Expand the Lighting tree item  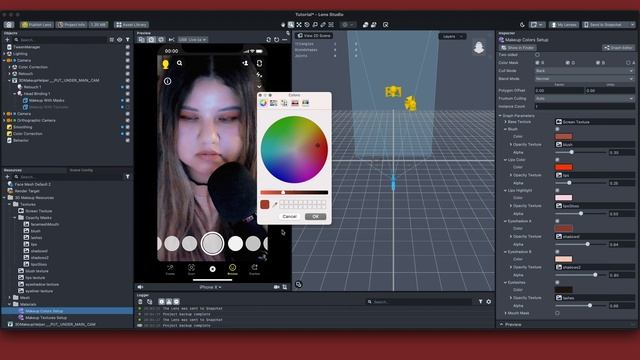coord(4,53)
